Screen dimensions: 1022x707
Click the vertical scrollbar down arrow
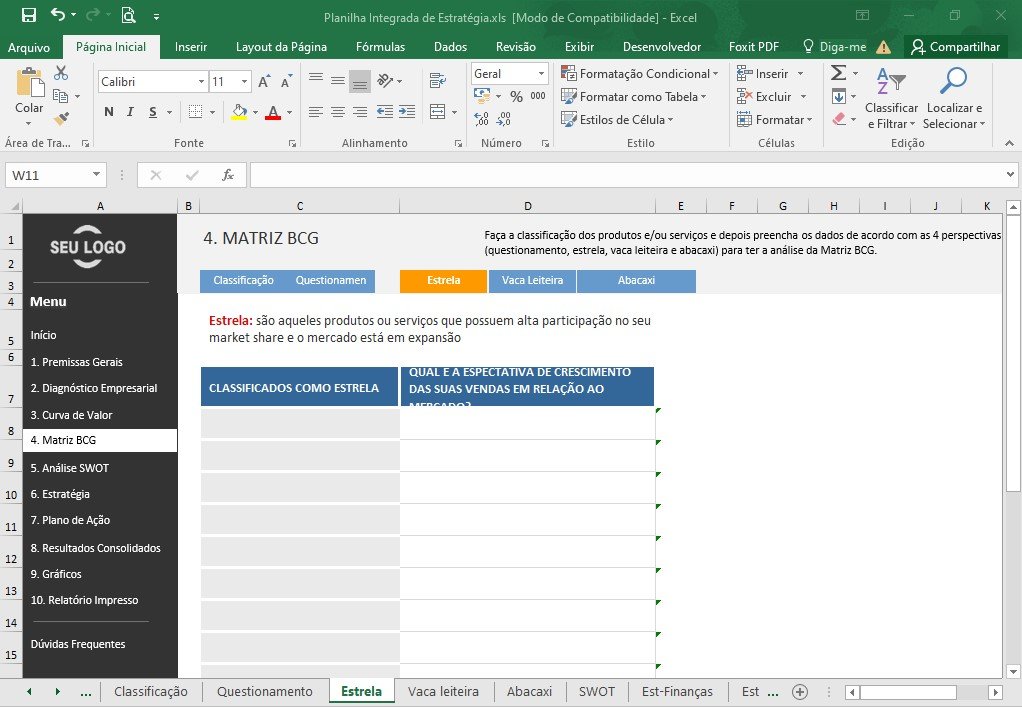click(x=1013, y=671)
